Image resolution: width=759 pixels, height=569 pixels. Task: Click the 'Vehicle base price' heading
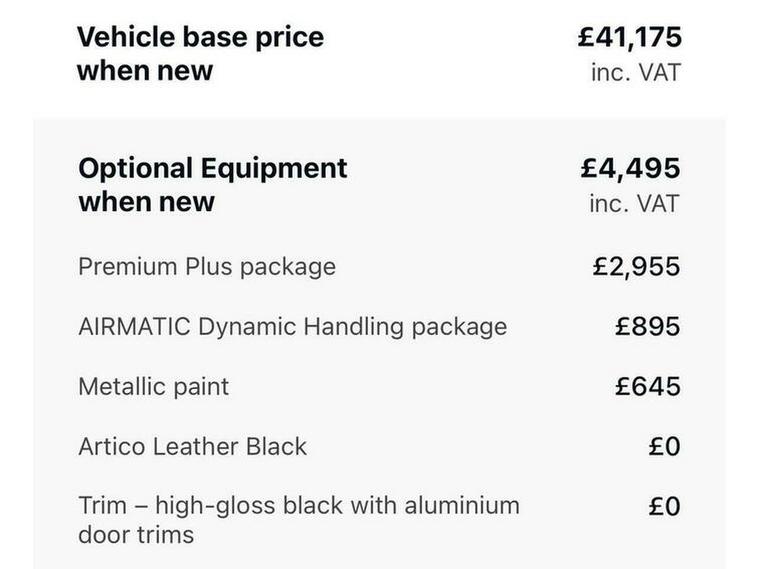[200, 38]
